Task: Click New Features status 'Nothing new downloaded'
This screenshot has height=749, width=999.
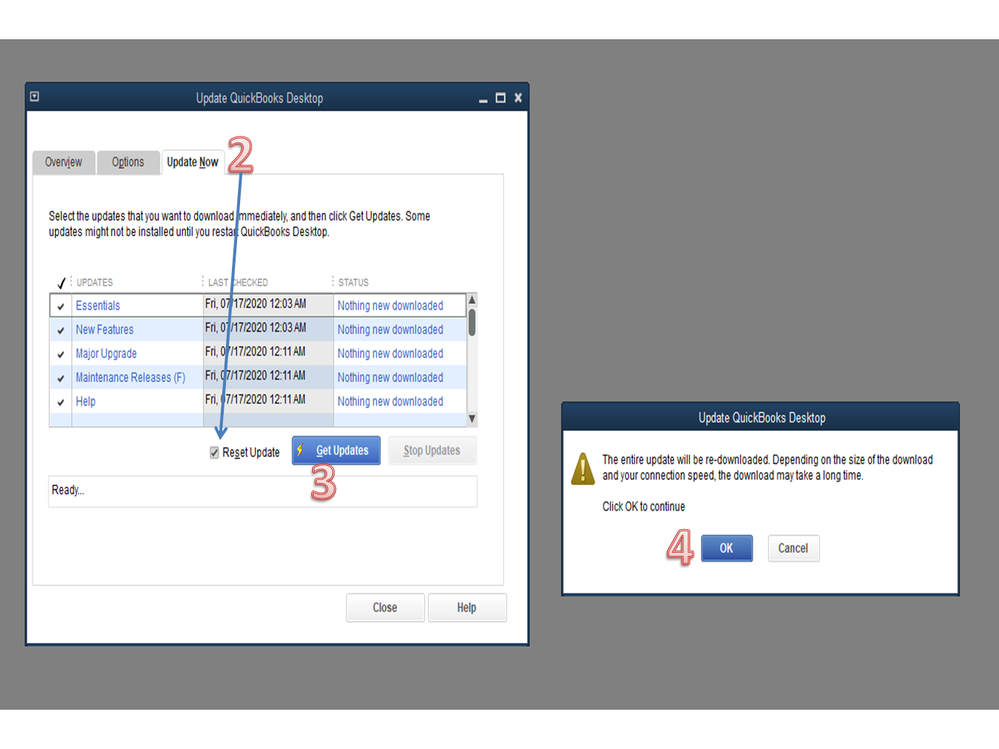Action: [390, 330]
